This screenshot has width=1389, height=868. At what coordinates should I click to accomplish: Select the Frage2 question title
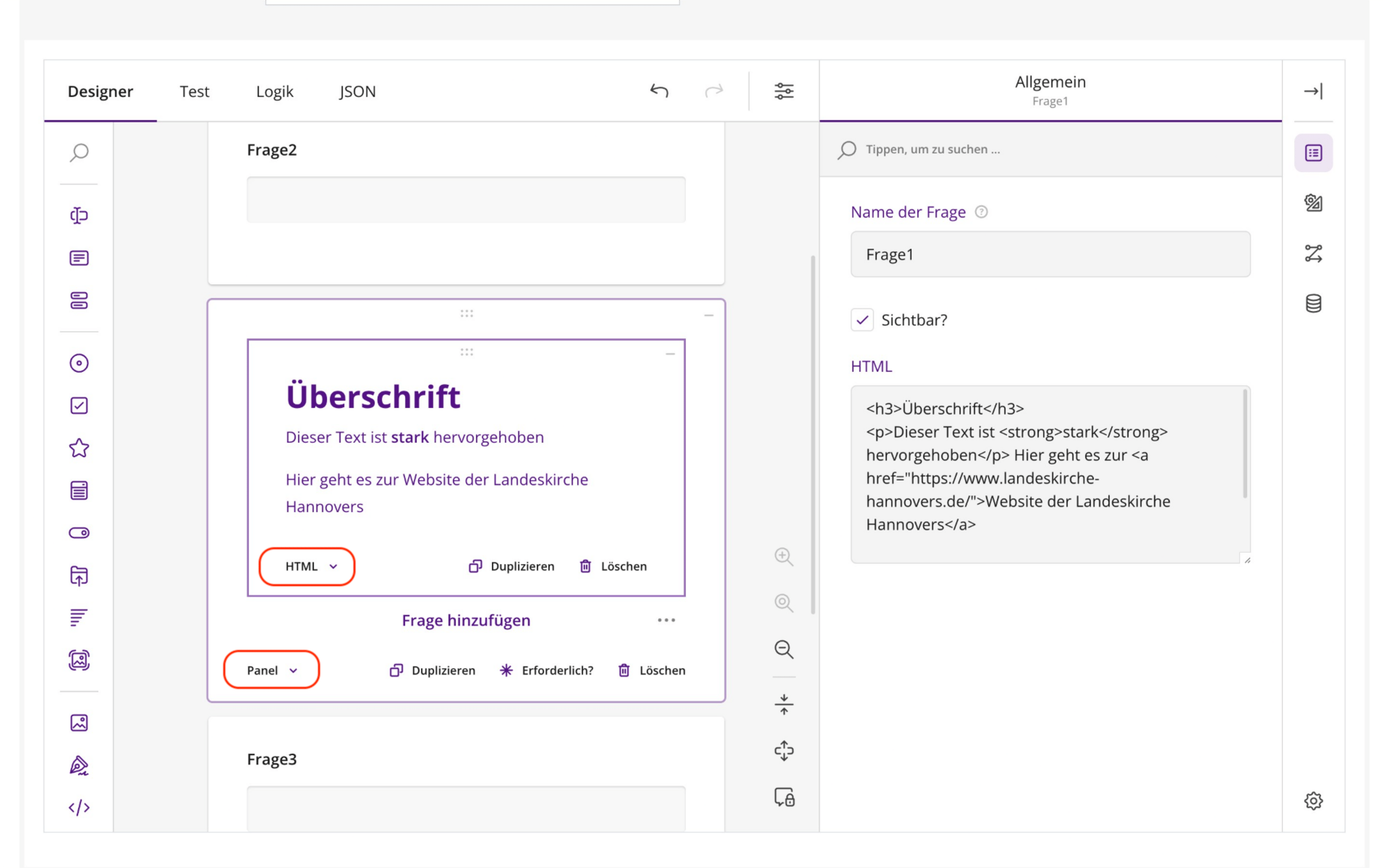[x=271, y=150]
